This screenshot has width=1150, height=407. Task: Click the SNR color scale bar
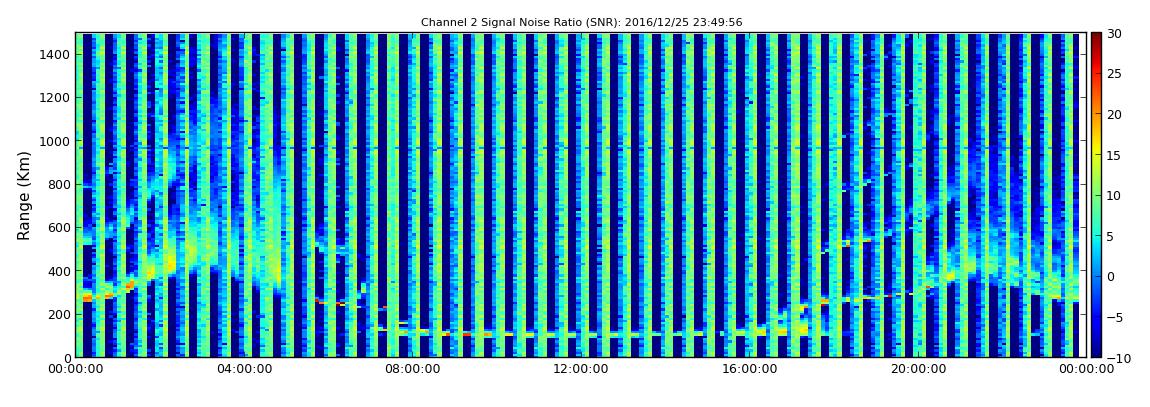pos(1096,195)
